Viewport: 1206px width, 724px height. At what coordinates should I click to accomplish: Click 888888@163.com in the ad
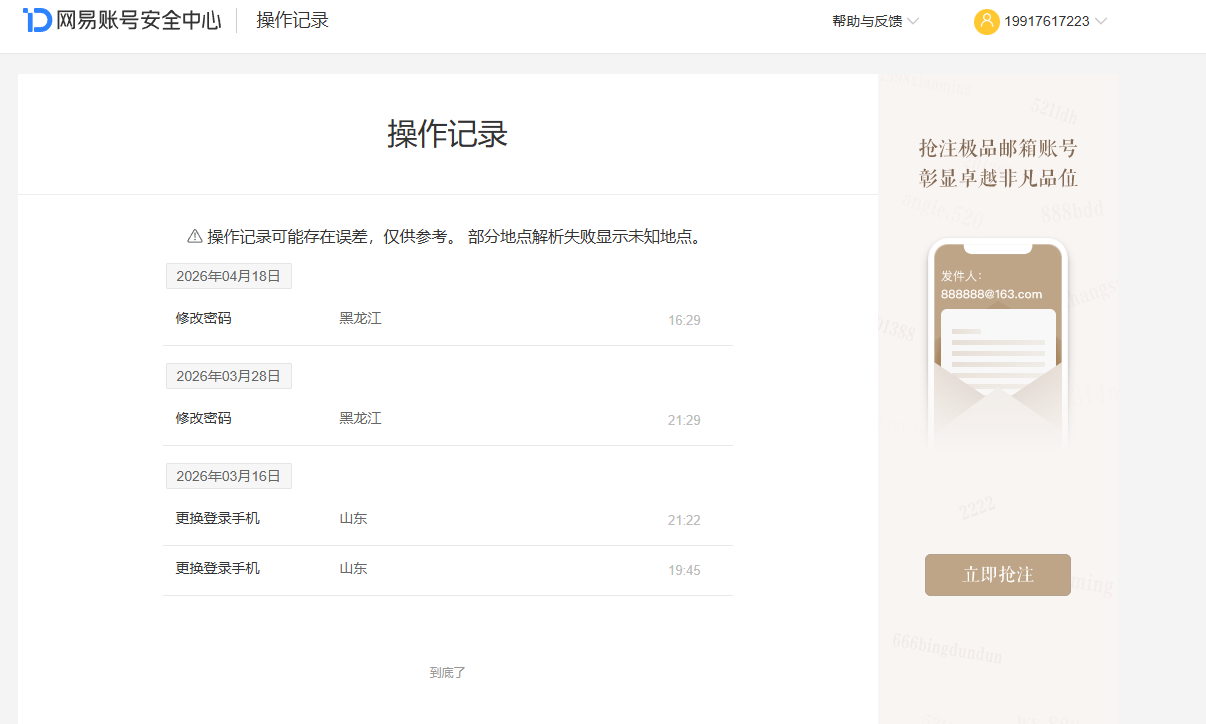click(x=991, y=294)
